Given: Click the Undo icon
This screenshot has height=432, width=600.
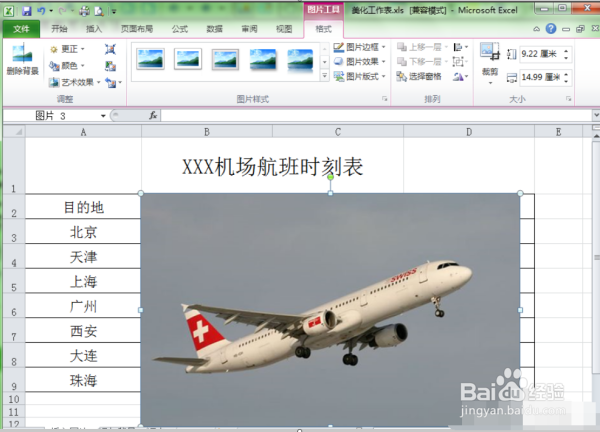Looking at the screenshot, I should click(41, 11).
